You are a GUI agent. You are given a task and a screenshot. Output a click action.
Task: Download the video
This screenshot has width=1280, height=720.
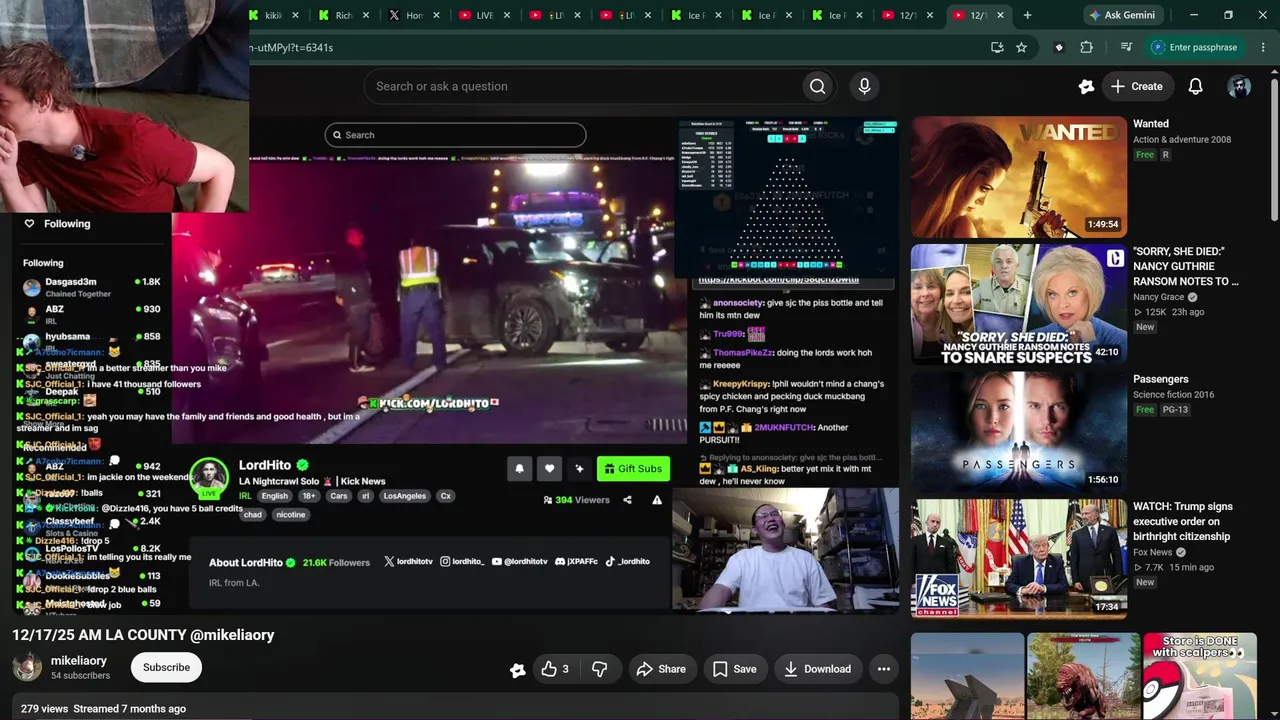coord(817,669)
